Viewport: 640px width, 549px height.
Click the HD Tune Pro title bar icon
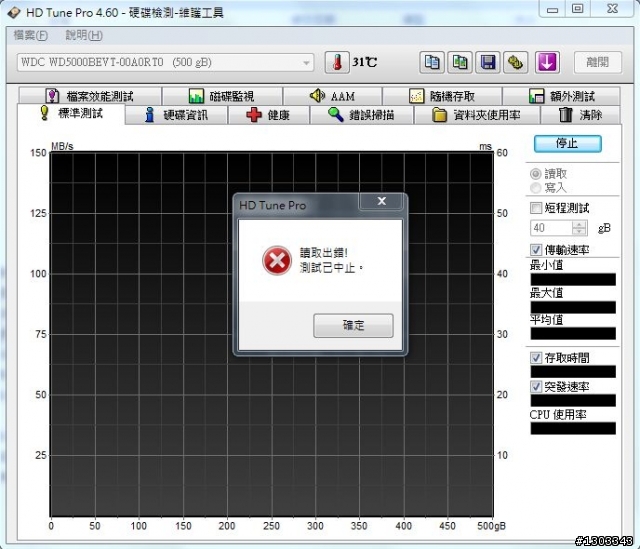pos(13,12)
